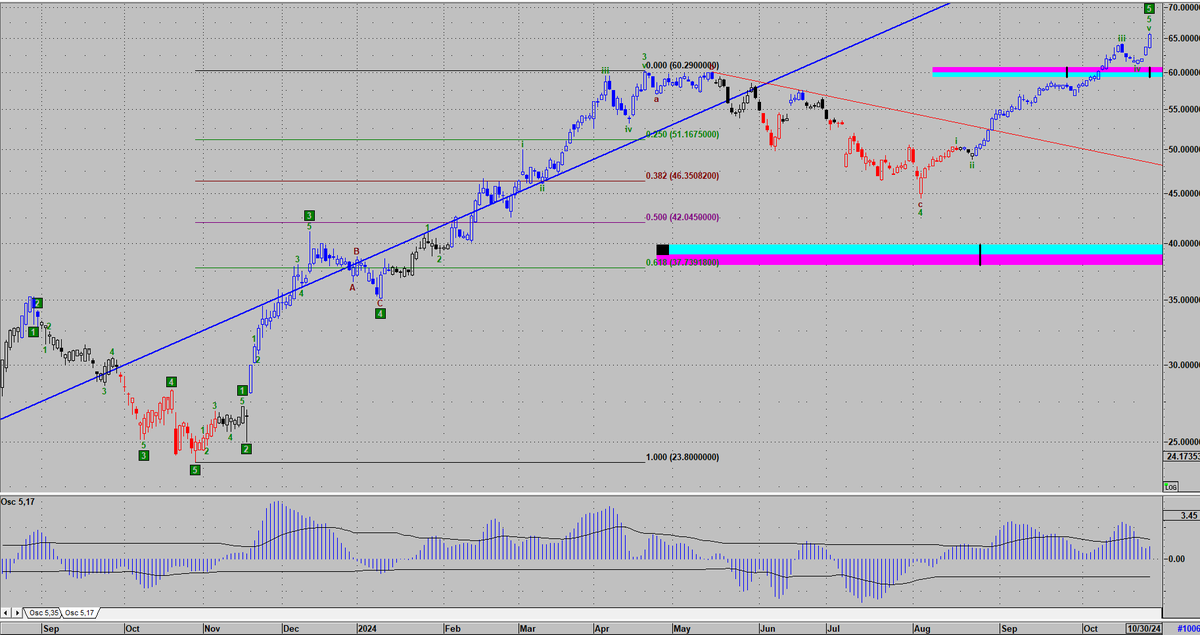The image size is (1200, 635).
Task: Select the 0.382 (46.3508200) Fibonacci label
Action: click(x=681, y=175)
